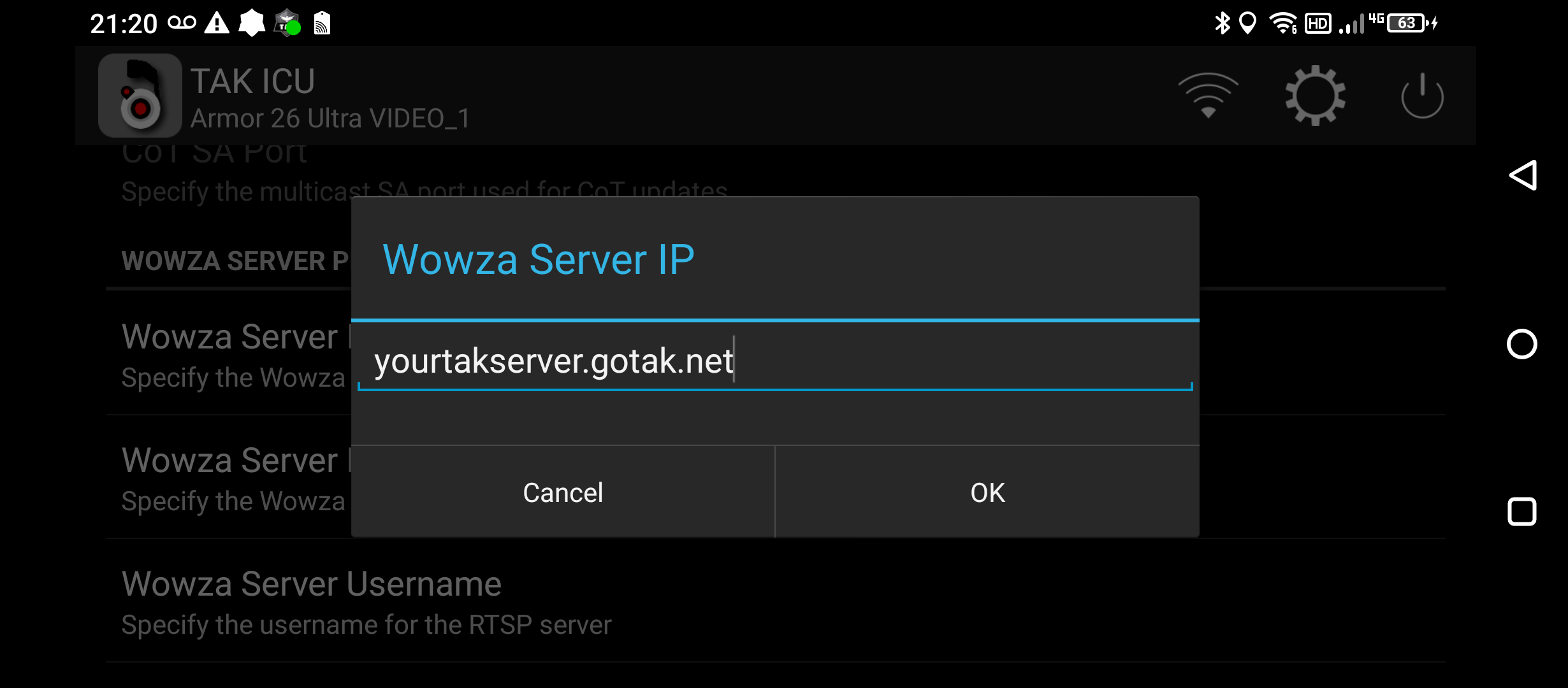Focus the yourtakserver.gotak.net text field
Screen dimensions: 1568x688
pos(774,361)
